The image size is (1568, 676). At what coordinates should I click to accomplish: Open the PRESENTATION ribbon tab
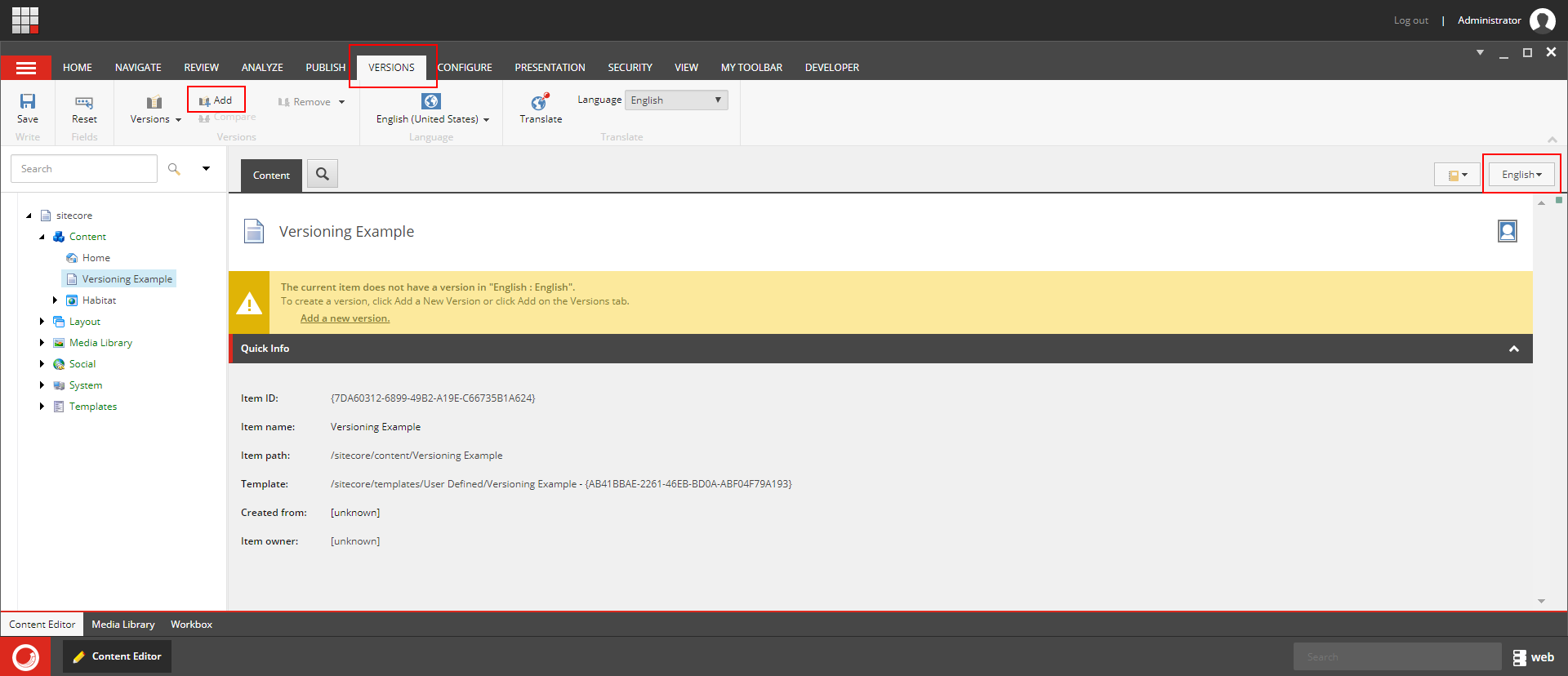(550, 68)
